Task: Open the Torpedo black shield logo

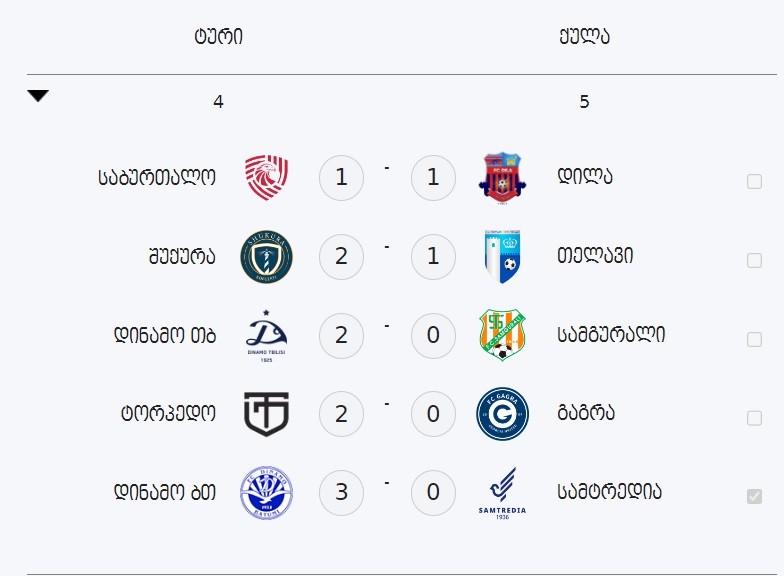Action: pos(266,414)
